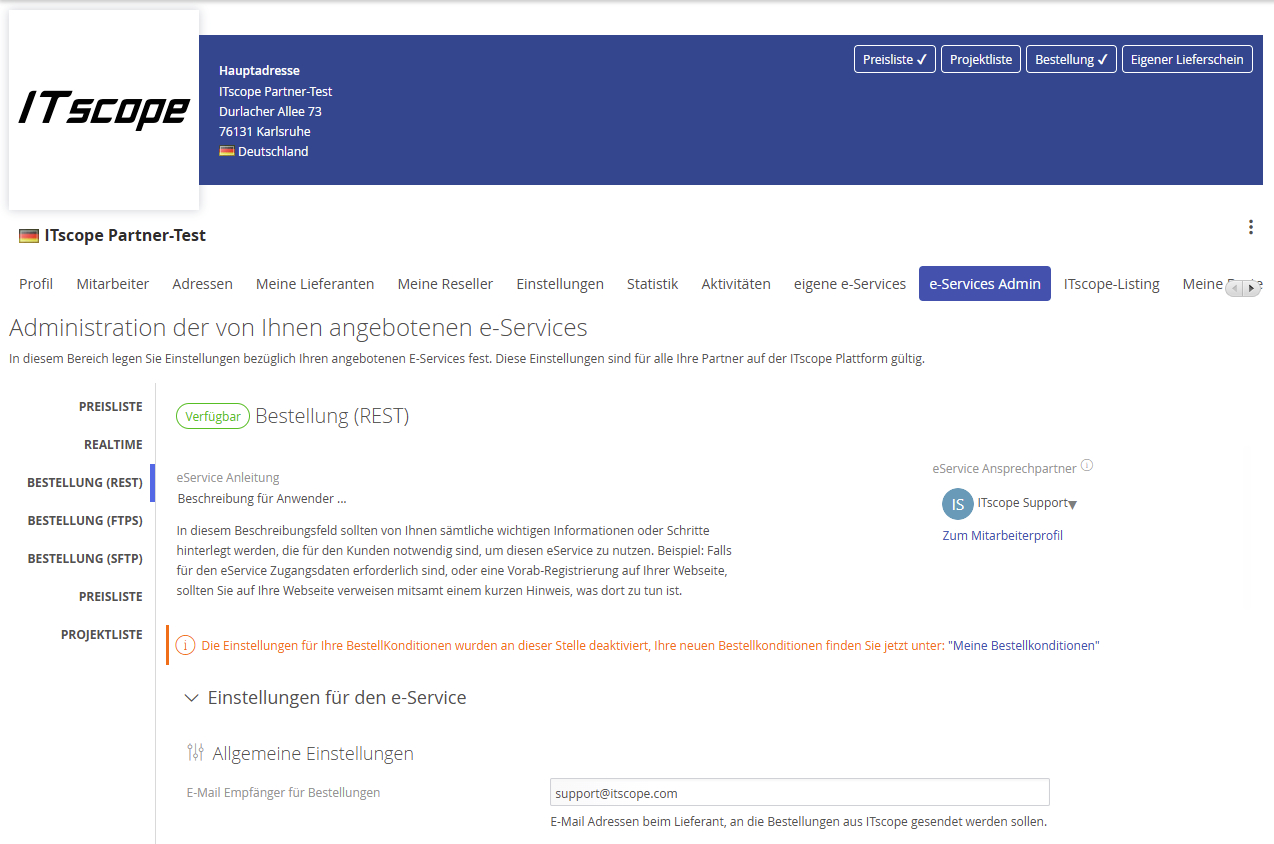Click the IS avatar of ITscope Support
This screenshot has width=1274, height=844.
tap(957, 504)
